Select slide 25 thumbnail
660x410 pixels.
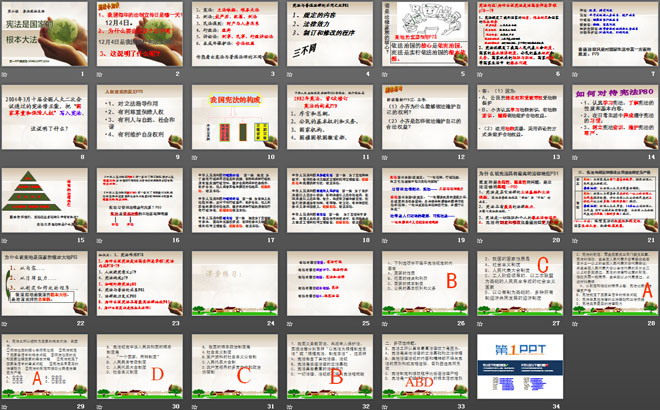tap(330, 283)
